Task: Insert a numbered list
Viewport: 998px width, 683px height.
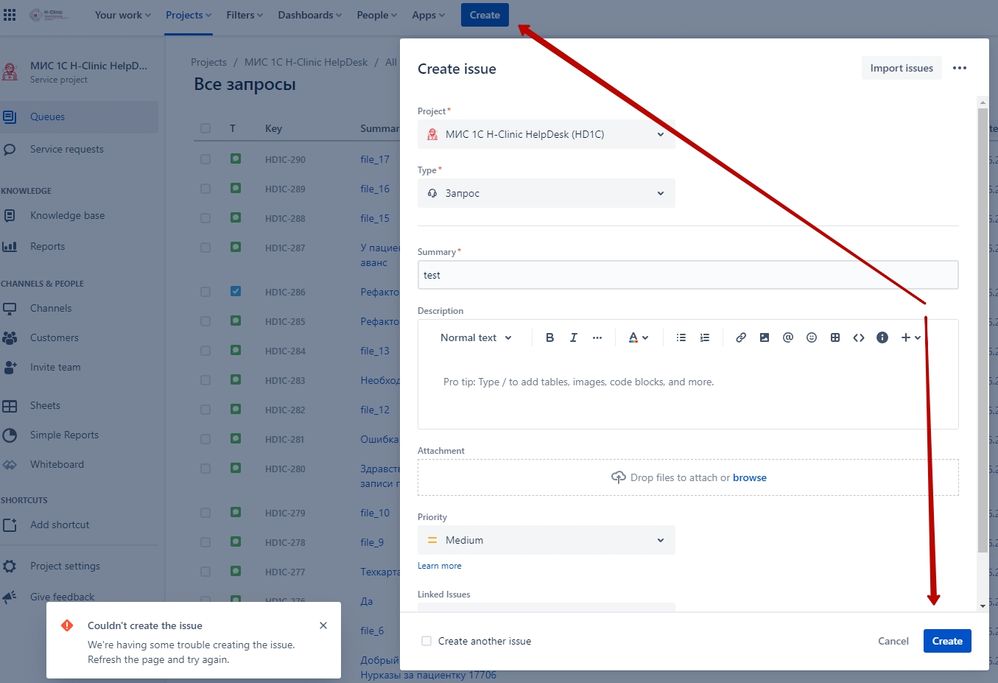Action: 705,337
